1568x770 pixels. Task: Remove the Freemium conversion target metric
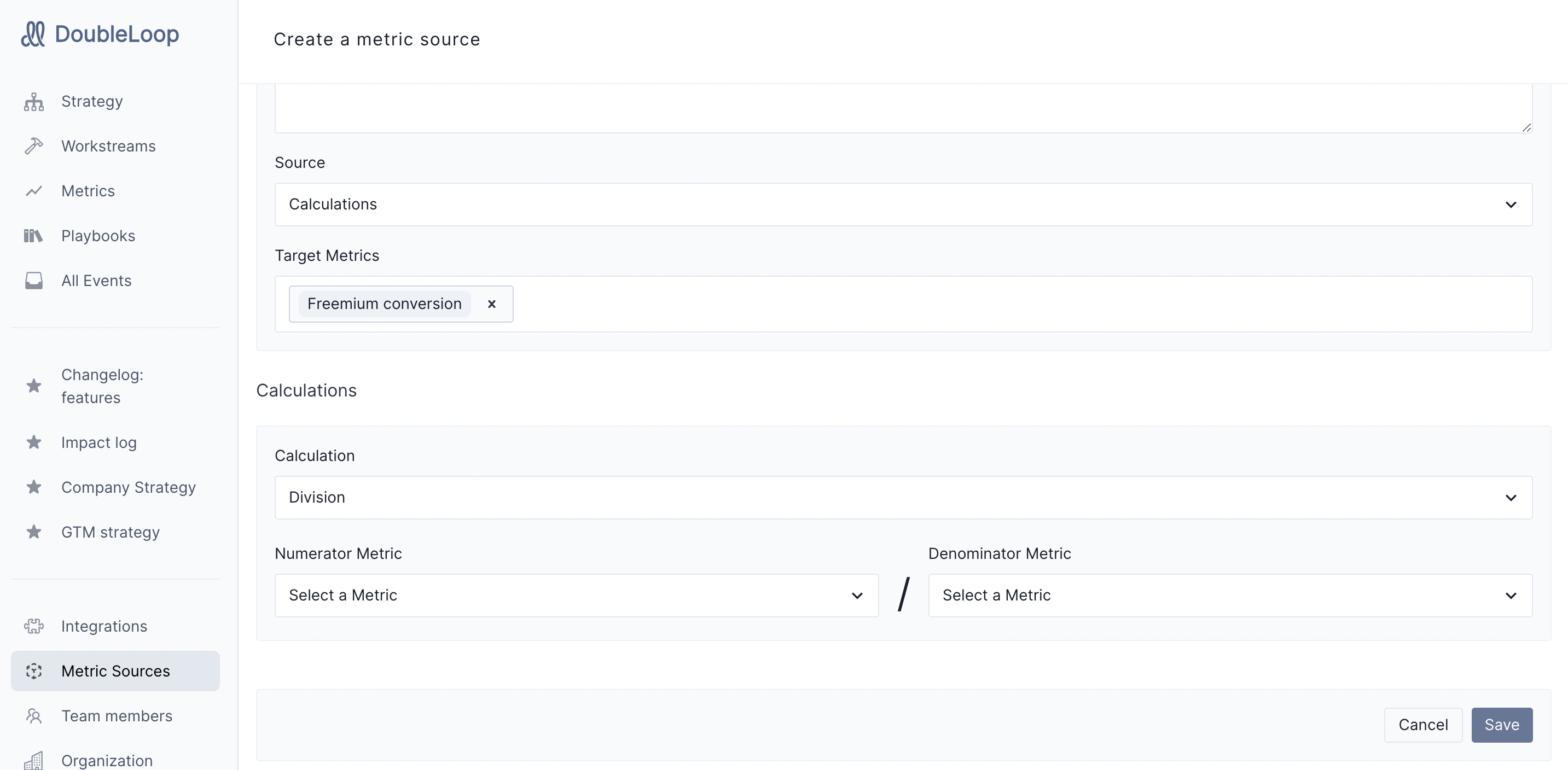tap(492, 304)
